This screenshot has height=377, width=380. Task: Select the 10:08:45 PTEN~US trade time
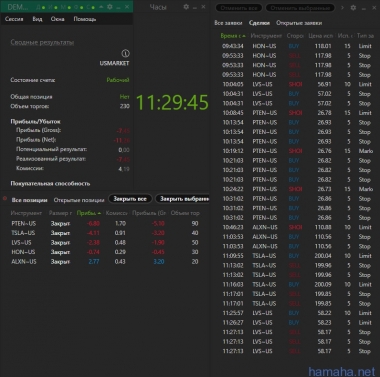click(233, 113)
